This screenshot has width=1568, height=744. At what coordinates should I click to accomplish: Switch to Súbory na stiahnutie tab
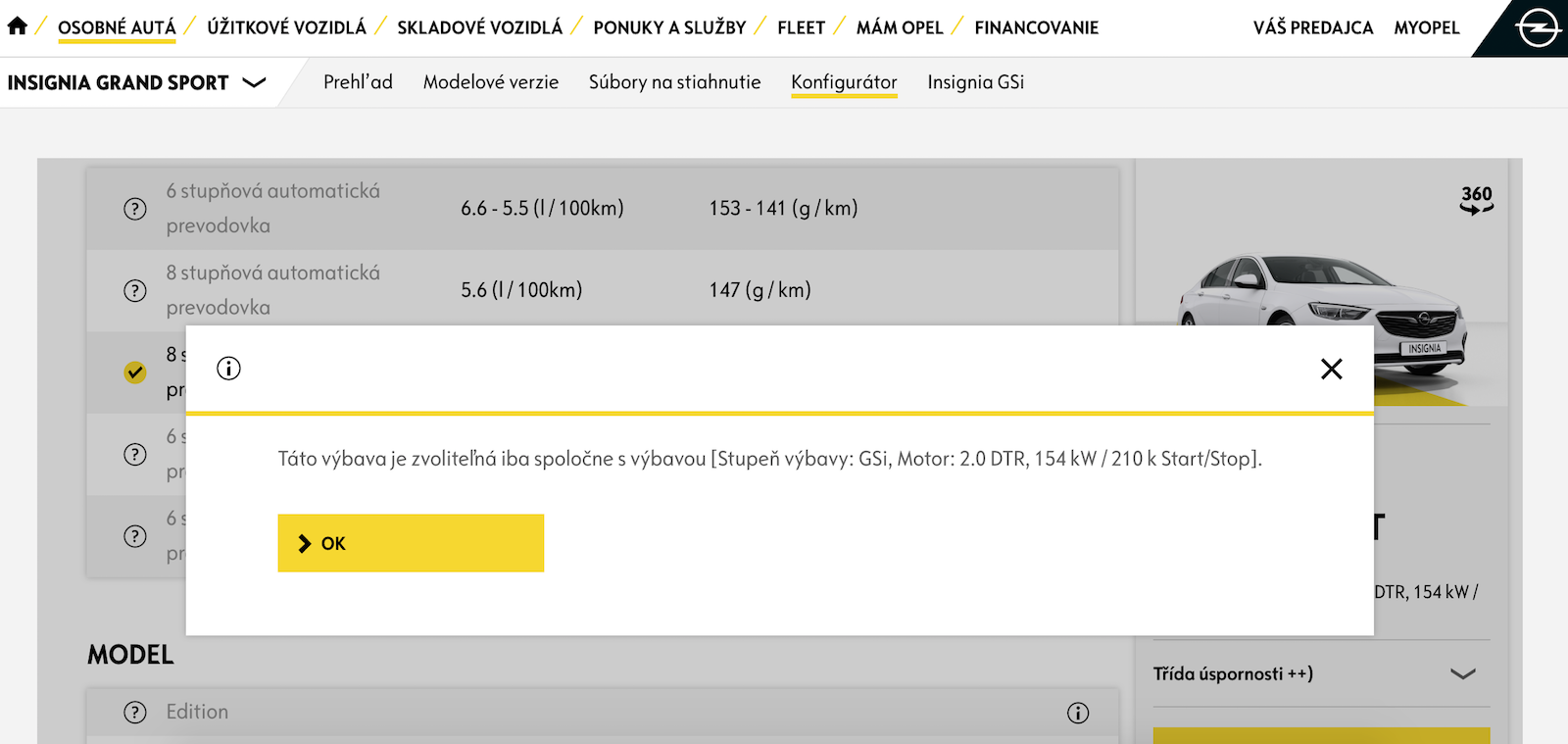674,82
